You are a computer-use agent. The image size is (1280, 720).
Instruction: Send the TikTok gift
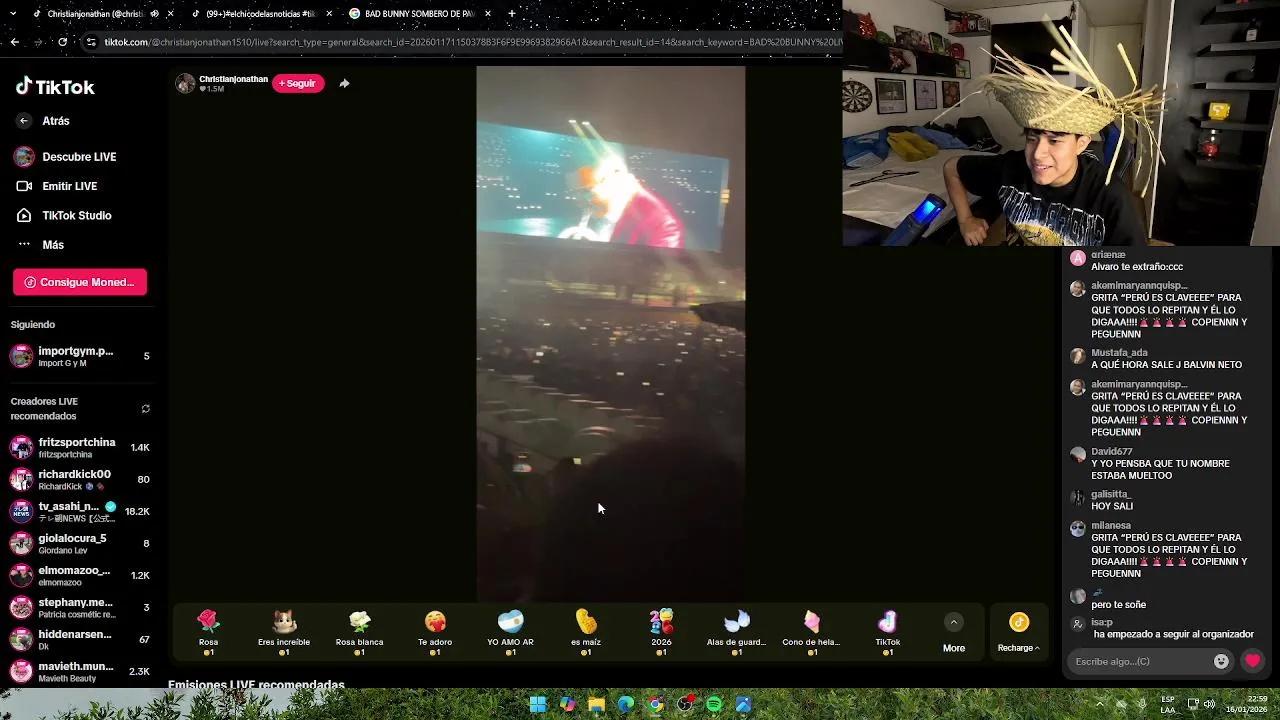(888, 632)
